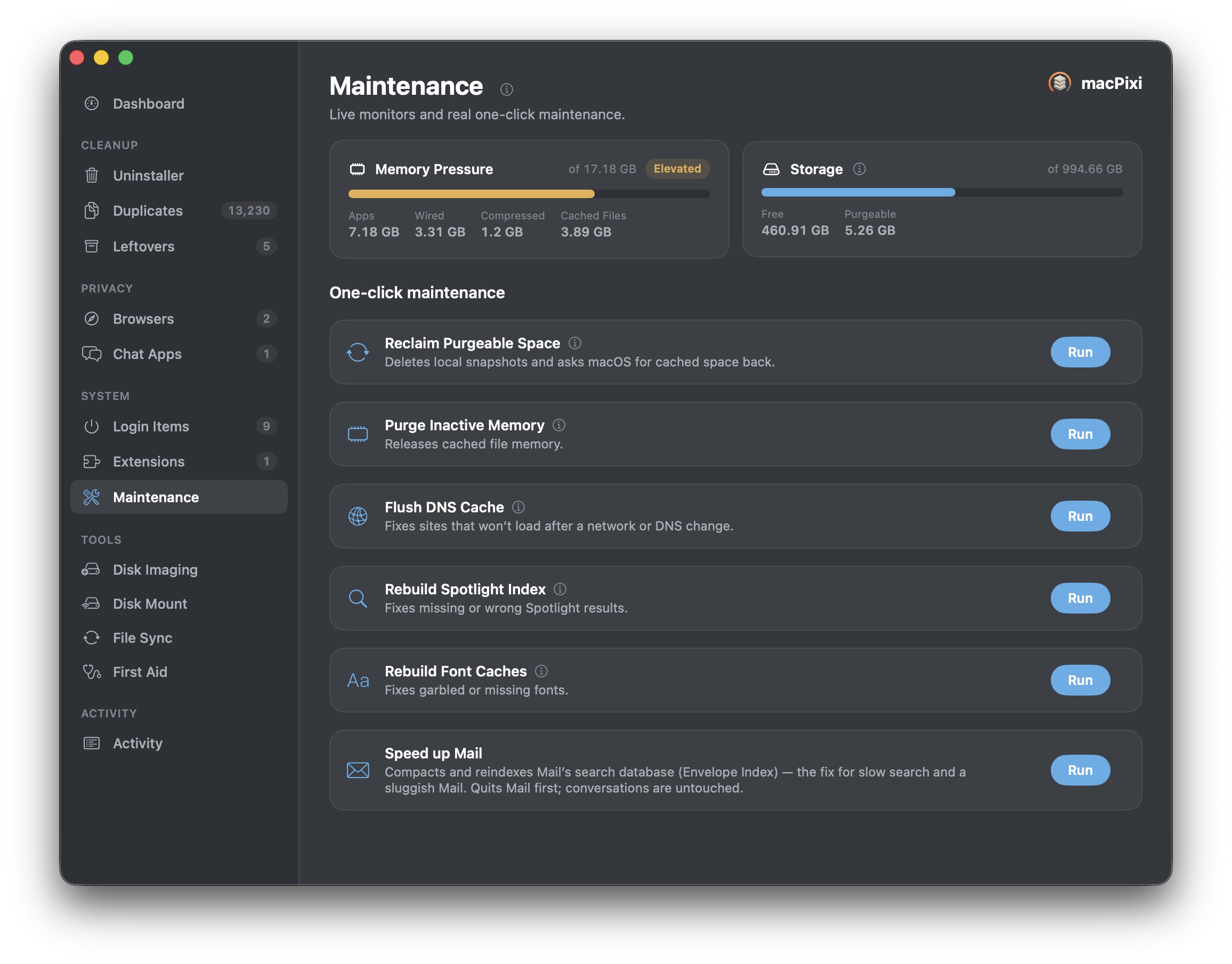Click the 3.89 GB Cached Files value
This screenshot has width=1232, height=964.
[586, 232]
